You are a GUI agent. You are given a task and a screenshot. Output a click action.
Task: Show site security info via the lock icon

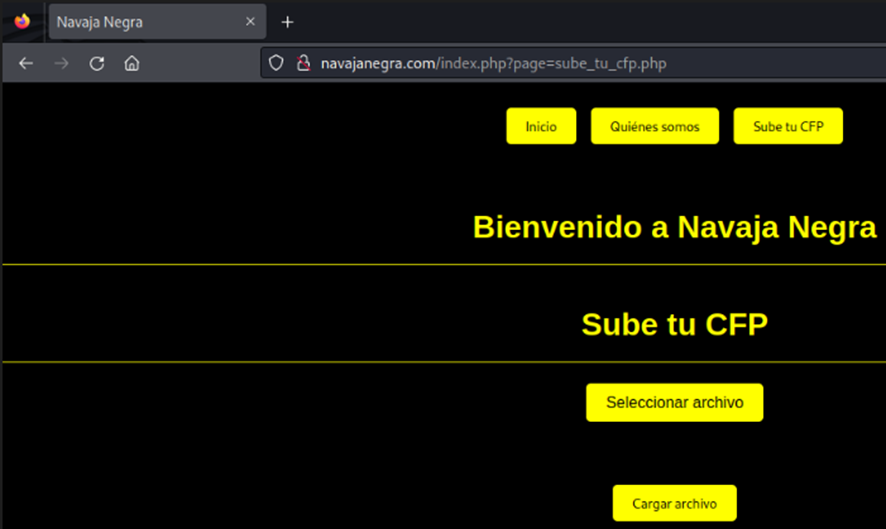click(x=302, y=64)
